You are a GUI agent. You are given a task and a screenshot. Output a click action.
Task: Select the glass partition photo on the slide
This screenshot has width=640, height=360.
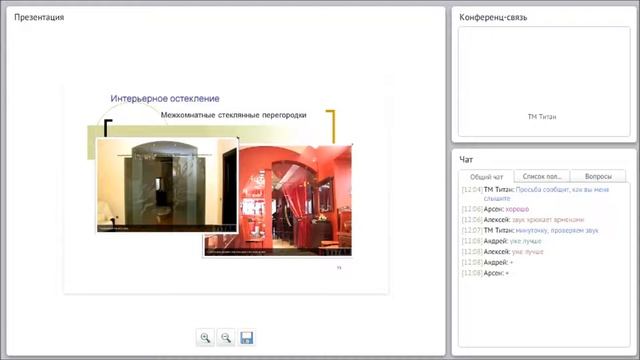point(167,185)
